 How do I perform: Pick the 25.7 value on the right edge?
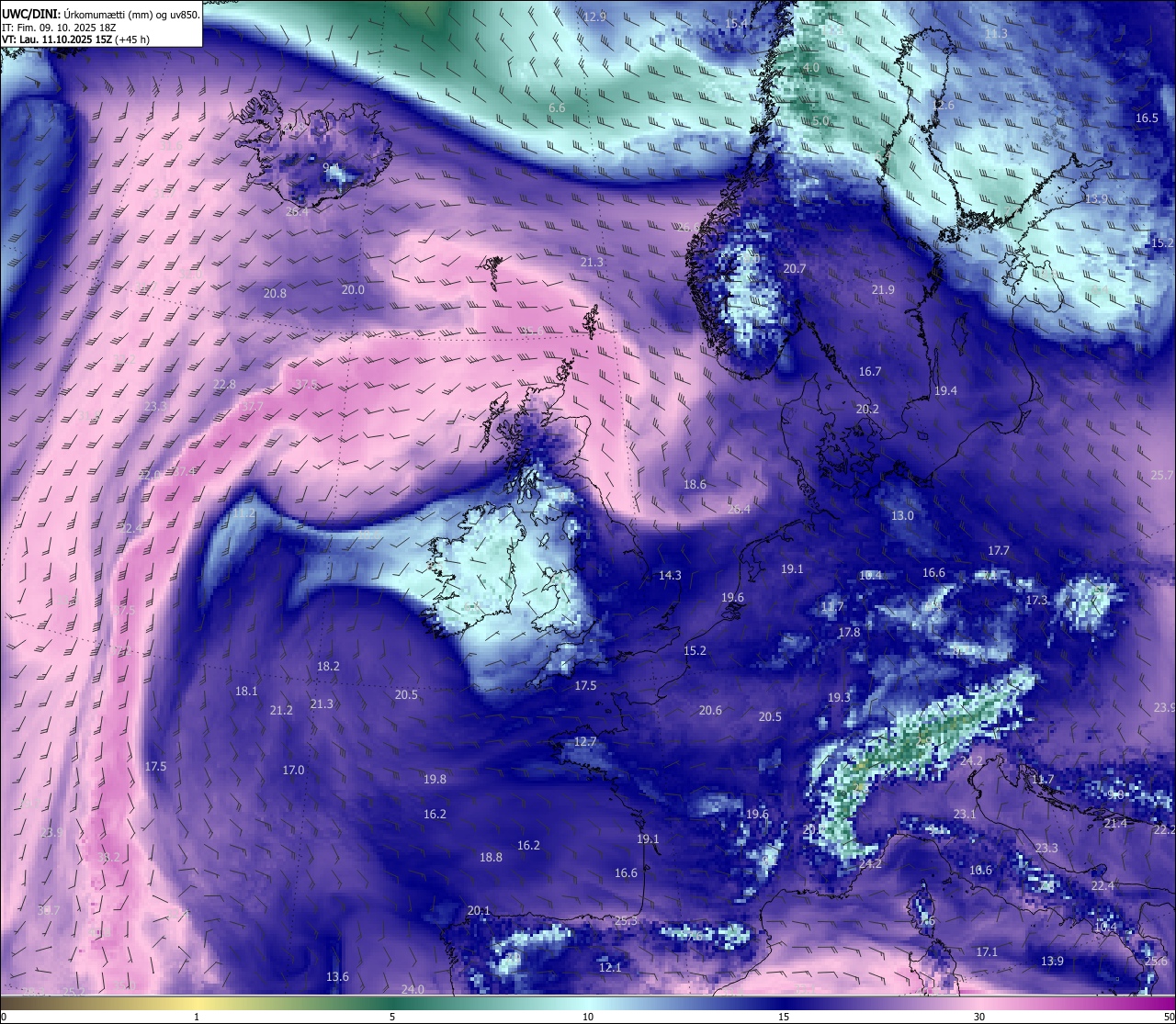pos(1162,476)
